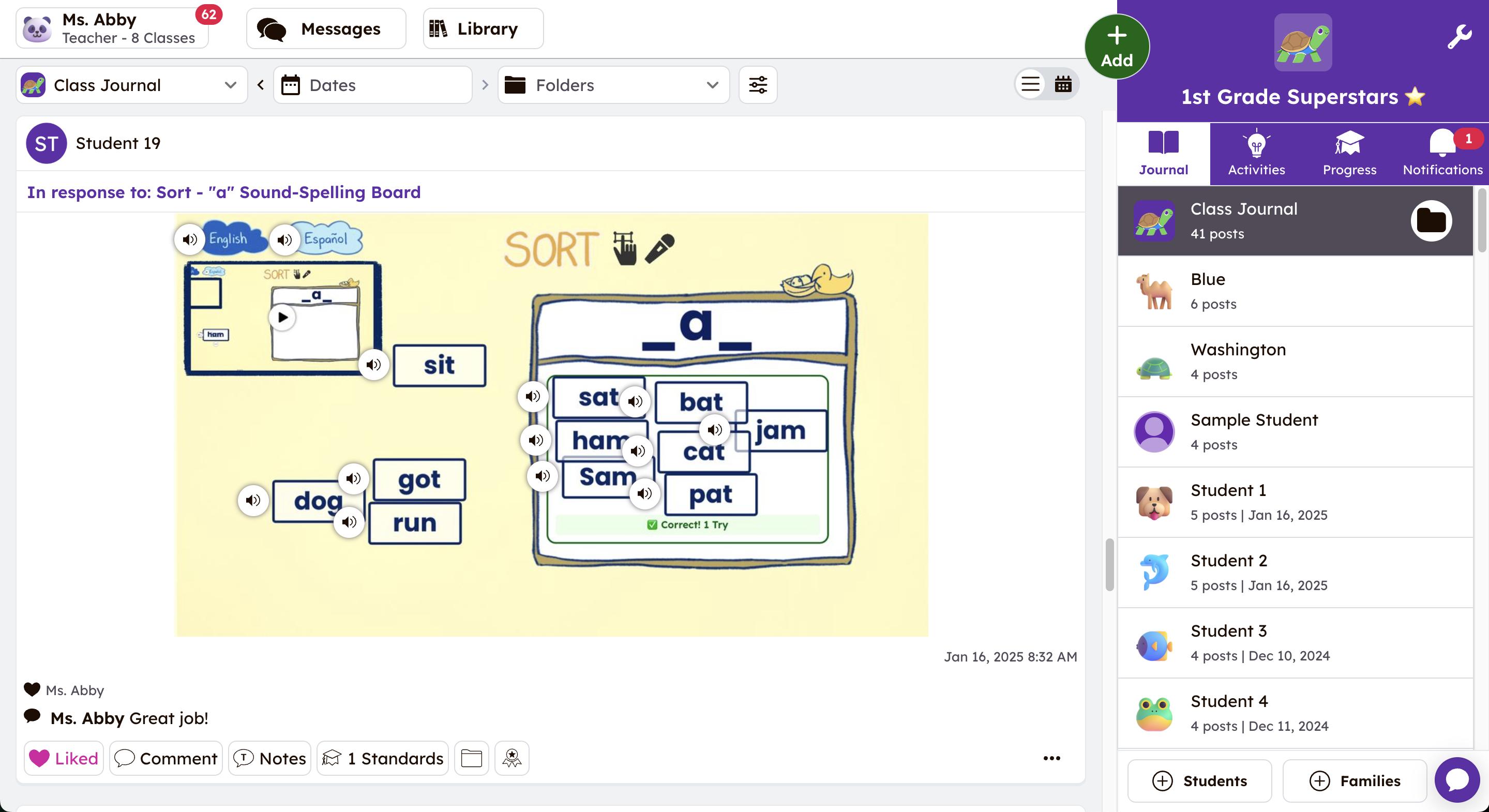Toggle the Liked heart button
Viewport: 1489px width, 812px height.
click(64, 758)
